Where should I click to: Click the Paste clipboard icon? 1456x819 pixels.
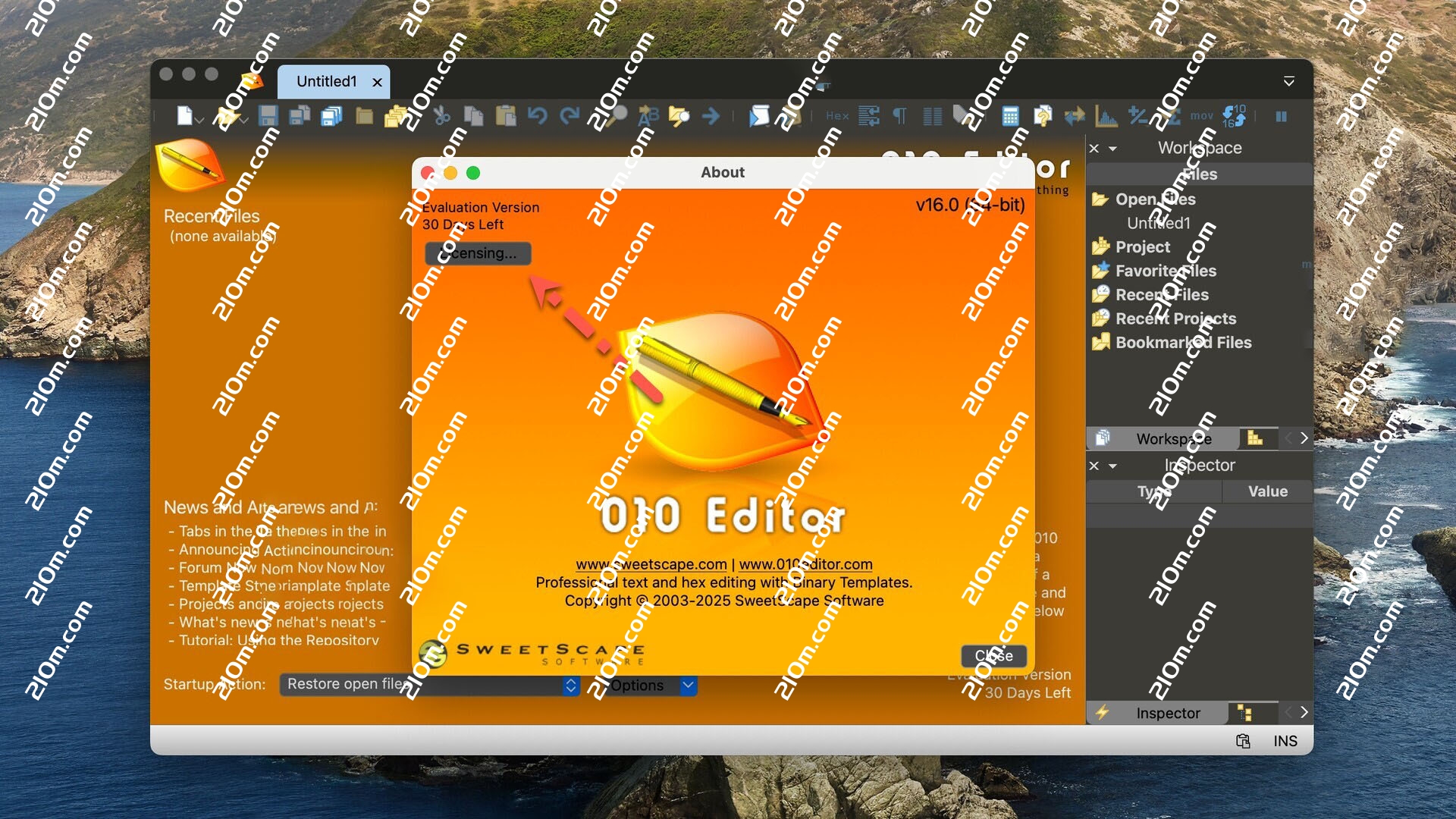pos(505,116)
